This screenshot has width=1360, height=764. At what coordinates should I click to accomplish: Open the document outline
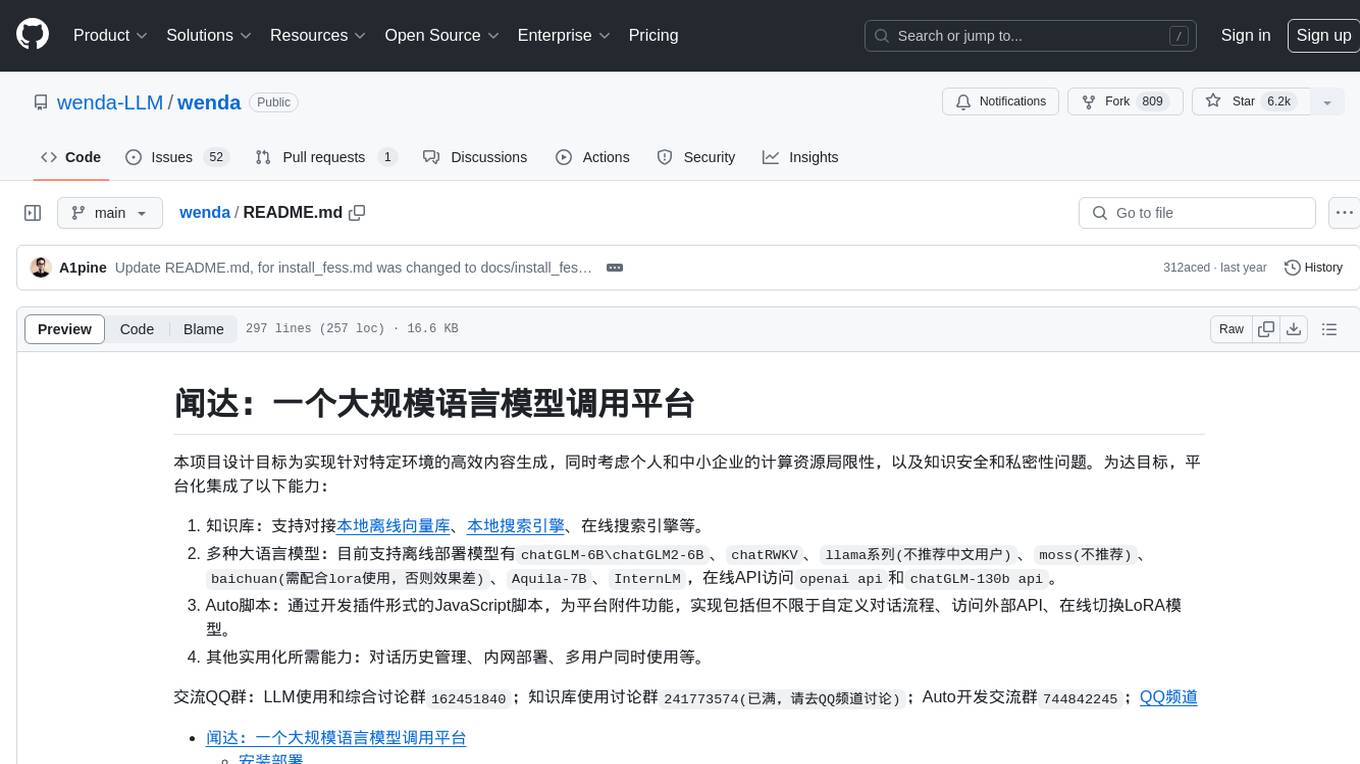click(x=1329, y=329)
